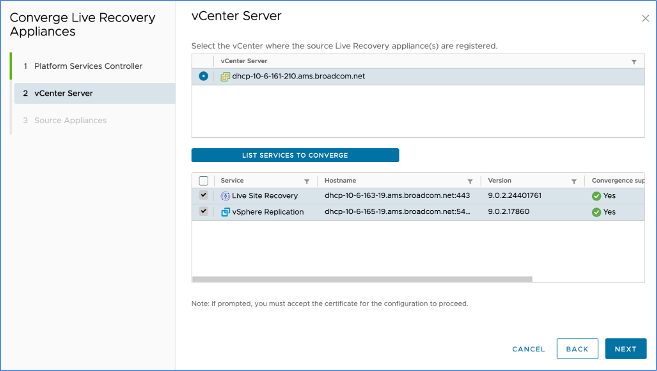Open filter icon on Version column
This screenshot has width=657, height=371.
[x=574, y=181]
